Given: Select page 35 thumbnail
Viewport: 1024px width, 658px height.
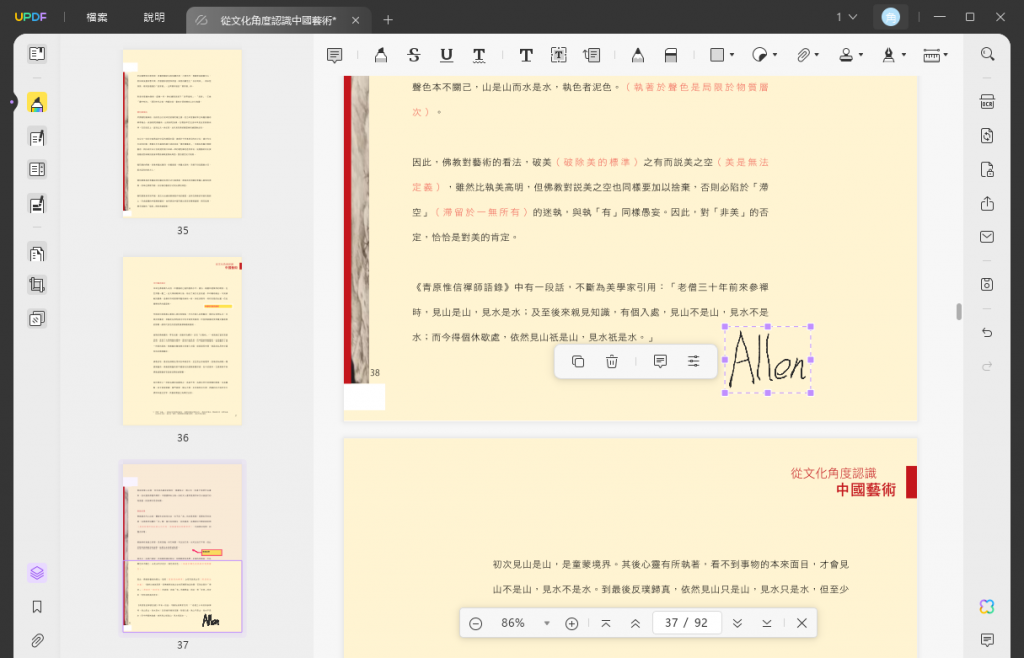Looking at the screenshot, I should [x=182, y=134].
